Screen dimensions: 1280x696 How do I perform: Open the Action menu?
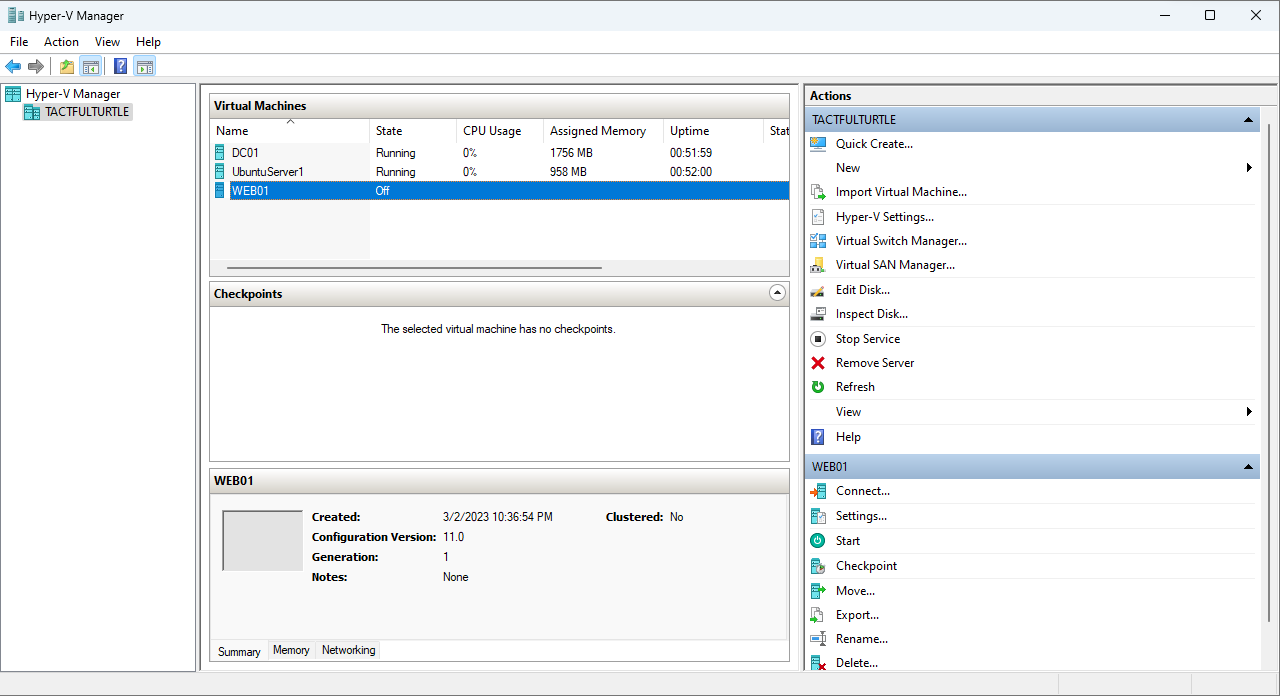click(61, 41)
